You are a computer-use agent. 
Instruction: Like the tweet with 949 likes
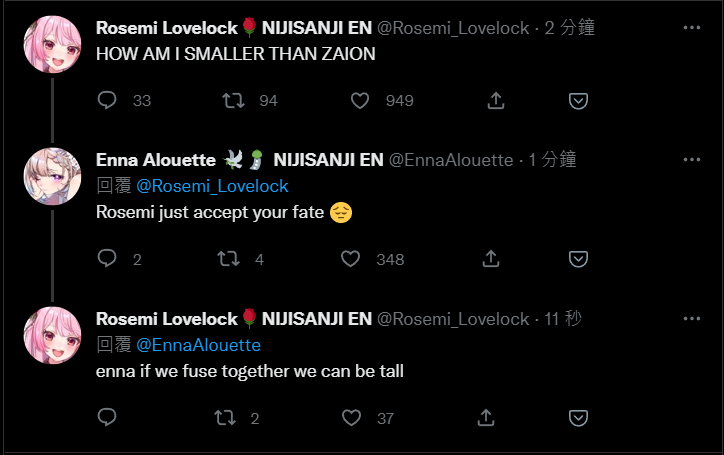coord(360,100)
